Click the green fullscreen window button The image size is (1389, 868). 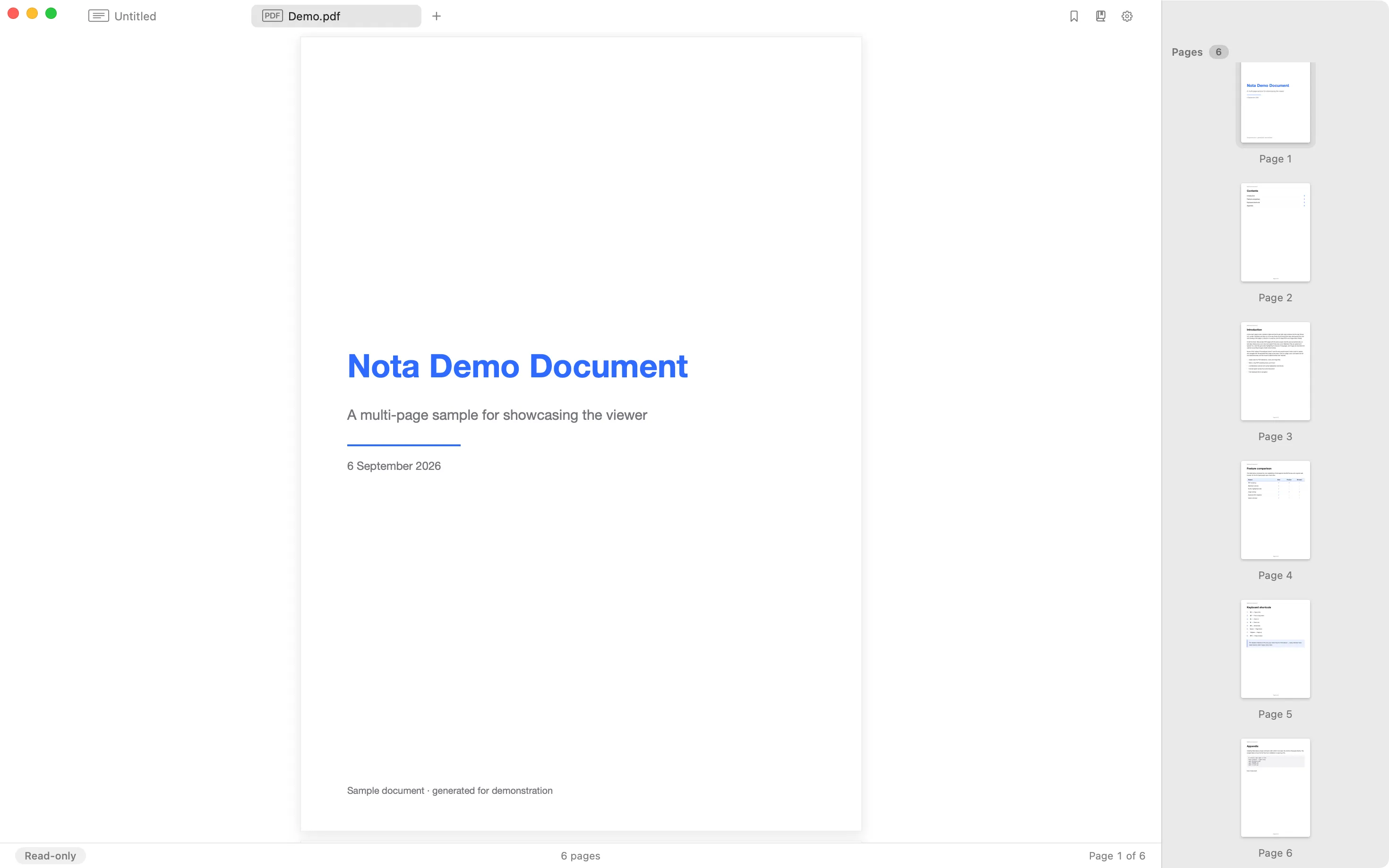[x=51, y=13]
